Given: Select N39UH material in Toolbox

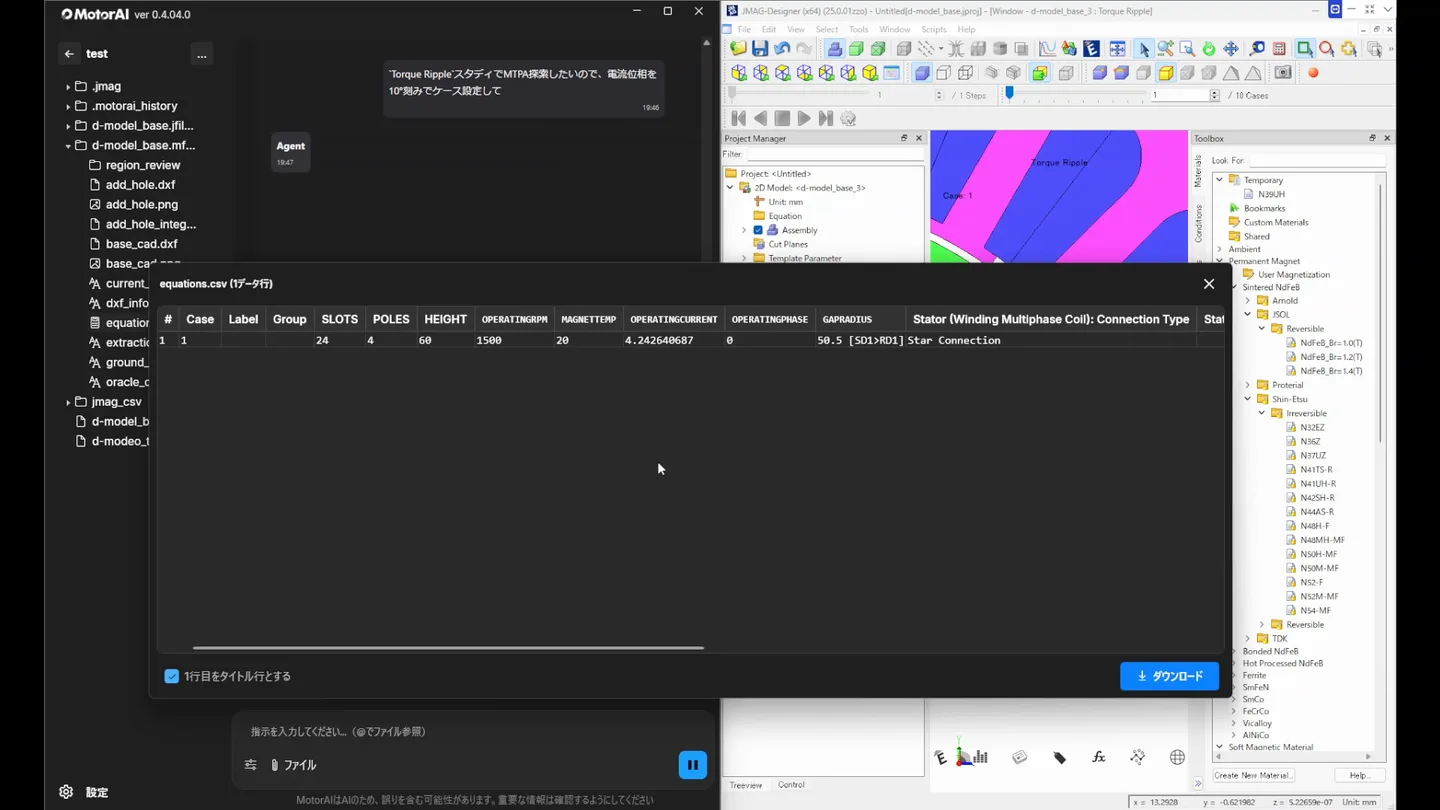Looking at the screenshot, I should pos(1271,194).
